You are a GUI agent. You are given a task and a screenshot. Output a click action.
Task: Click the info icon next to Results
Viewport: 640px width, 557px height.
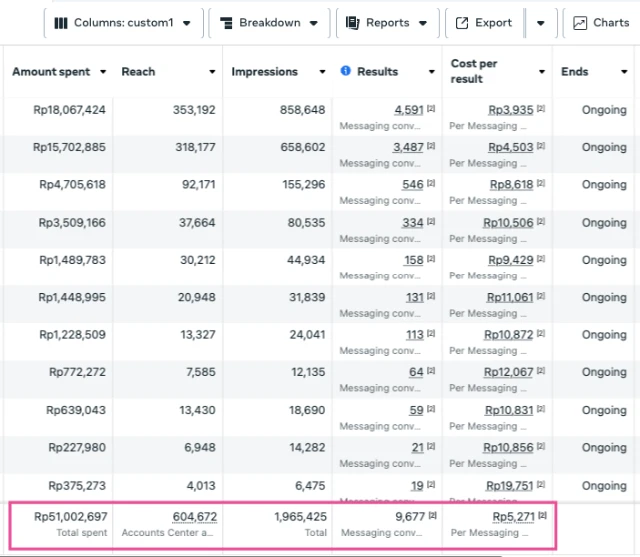coord(346,71)
